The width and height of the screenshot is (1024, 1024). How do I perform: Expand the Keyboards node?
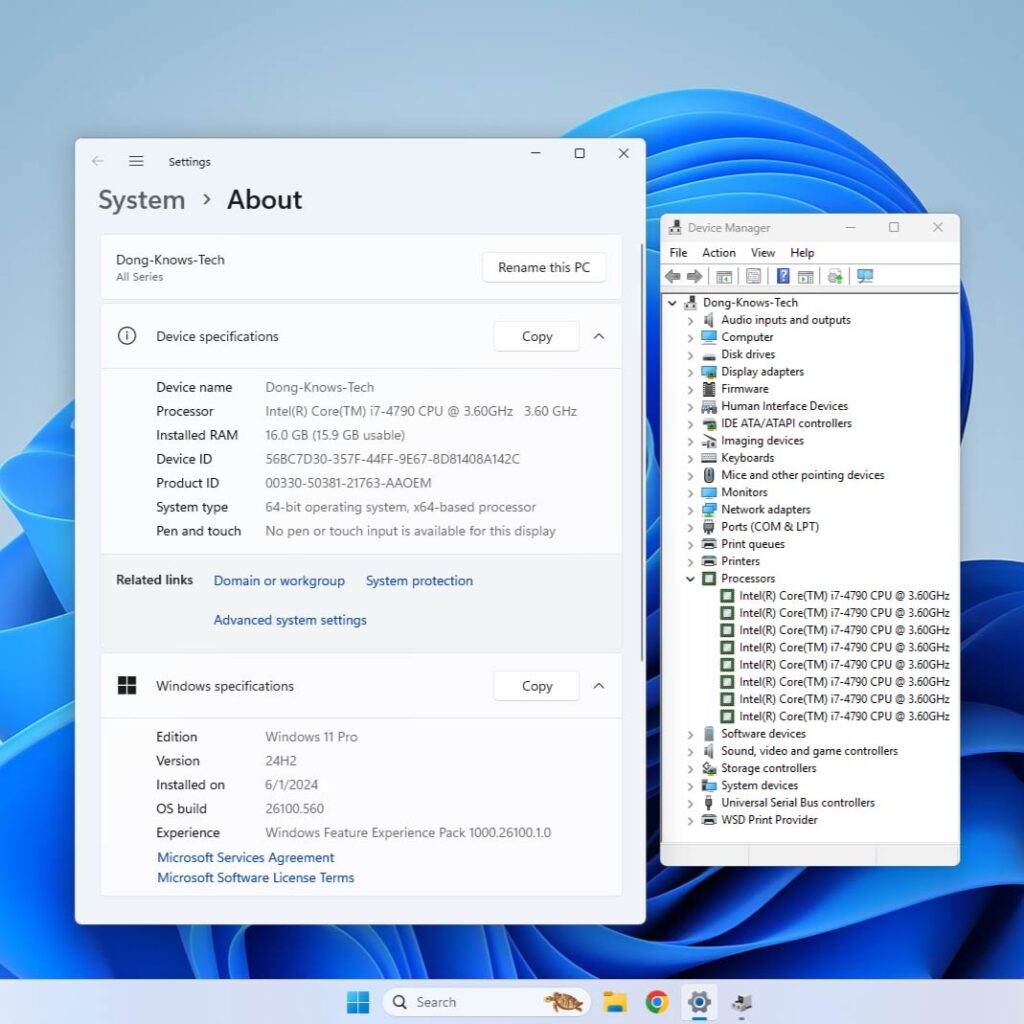click(x=690, y=458)
